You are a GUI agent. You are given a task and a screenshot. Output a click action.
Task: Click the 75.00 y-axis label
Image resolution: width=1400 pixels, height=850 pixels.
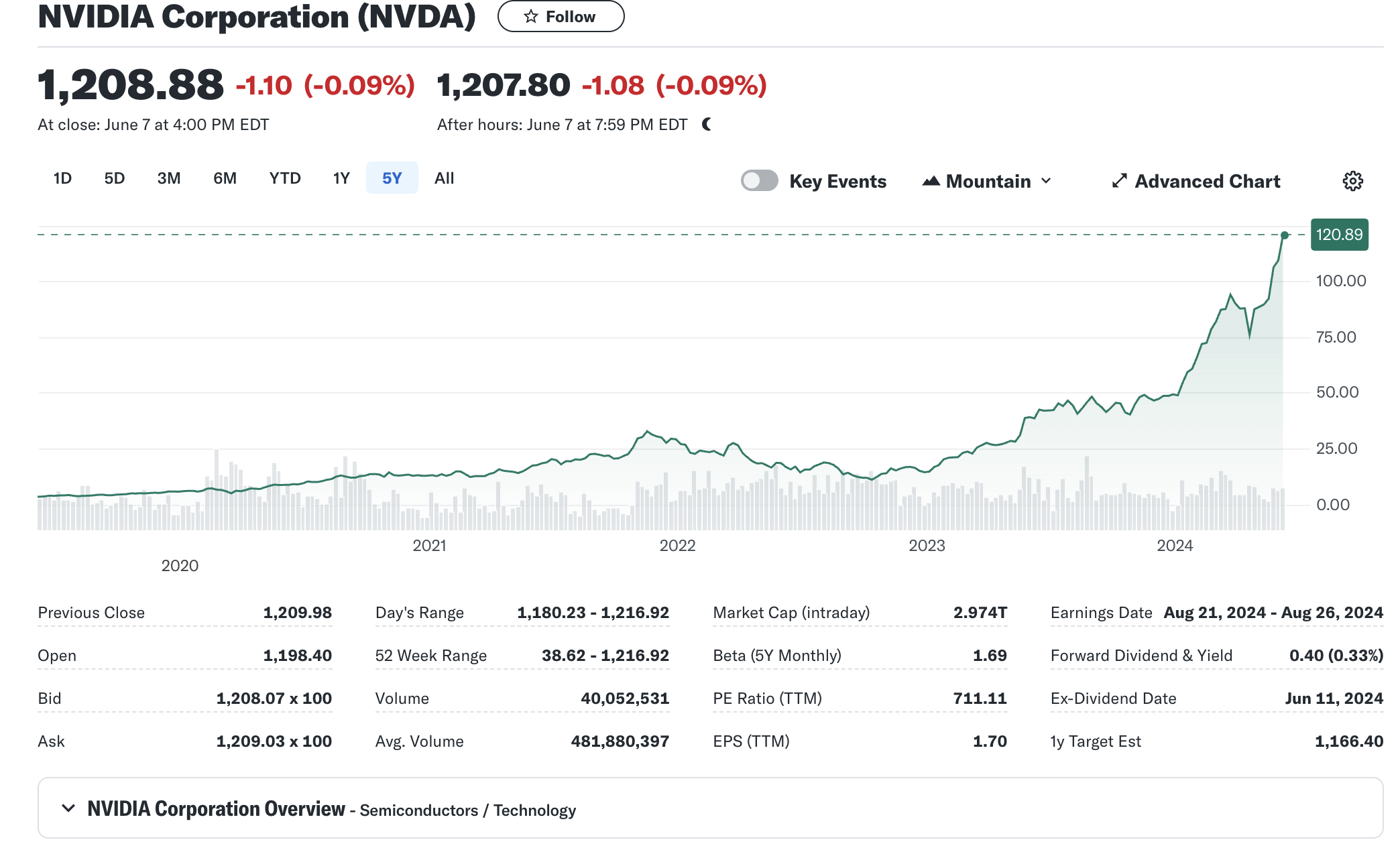point(1336,337)
